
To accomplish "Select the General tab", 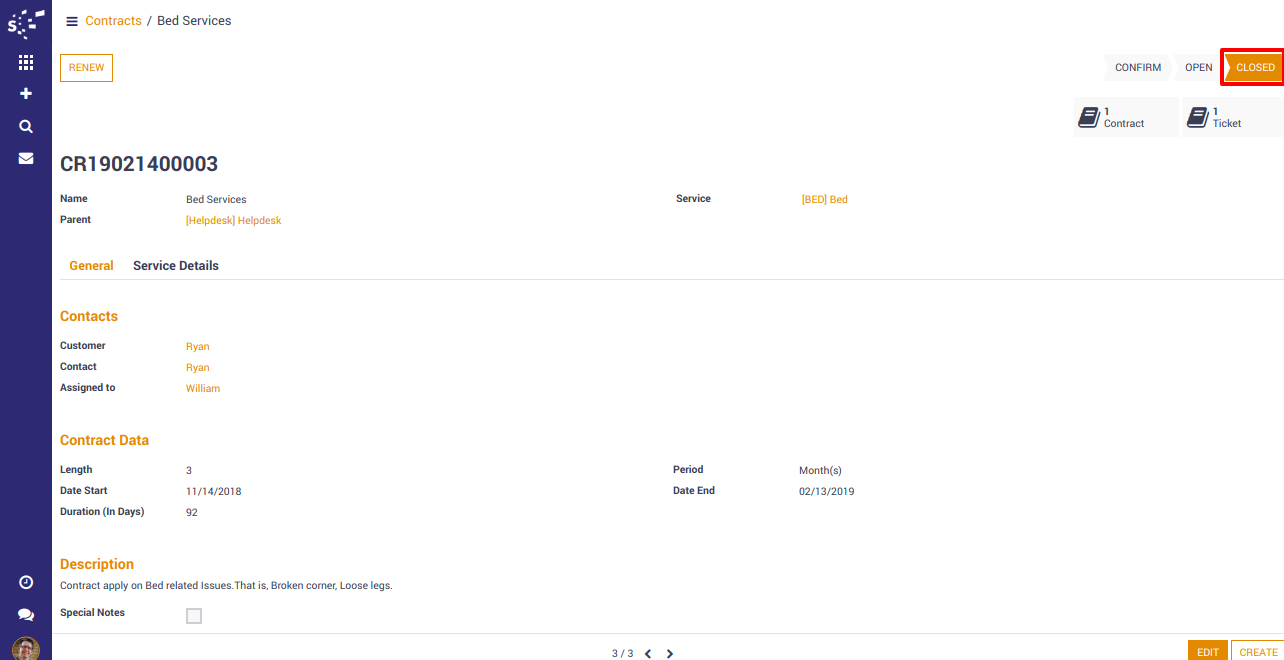I will click(91, 266).
